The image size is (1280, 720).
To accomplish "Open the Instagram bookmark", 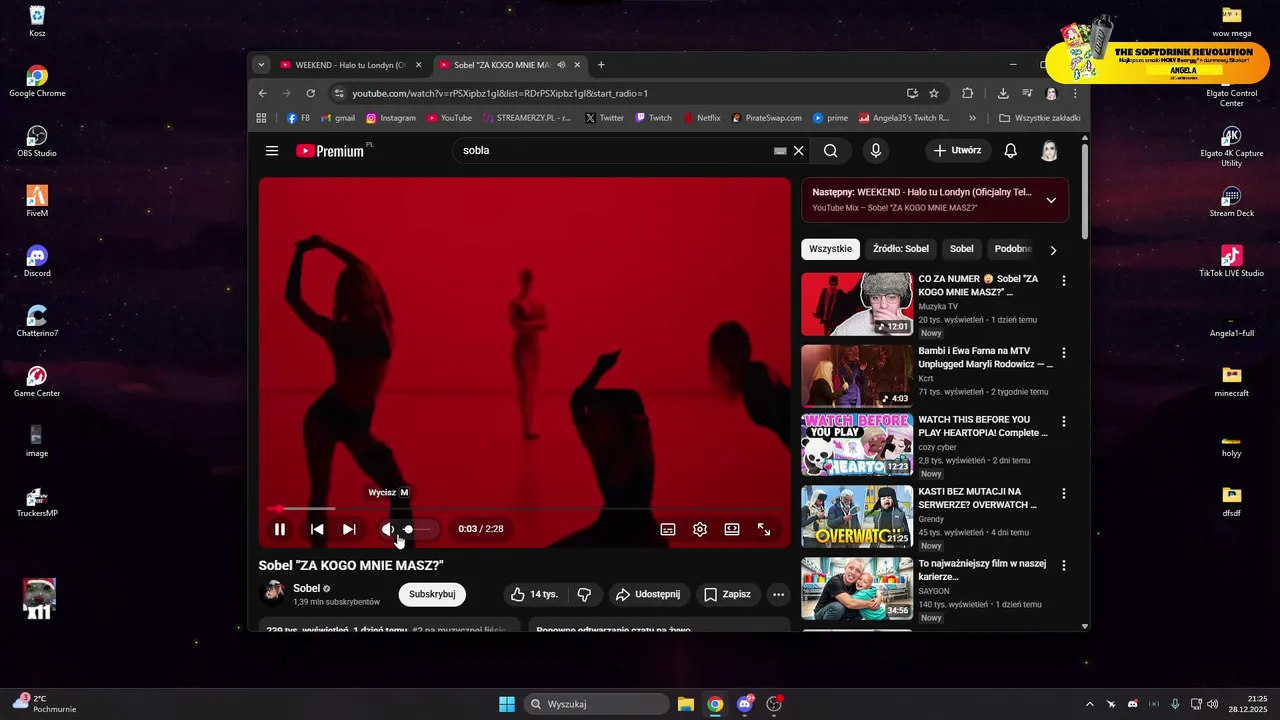I will click(391, 118).
